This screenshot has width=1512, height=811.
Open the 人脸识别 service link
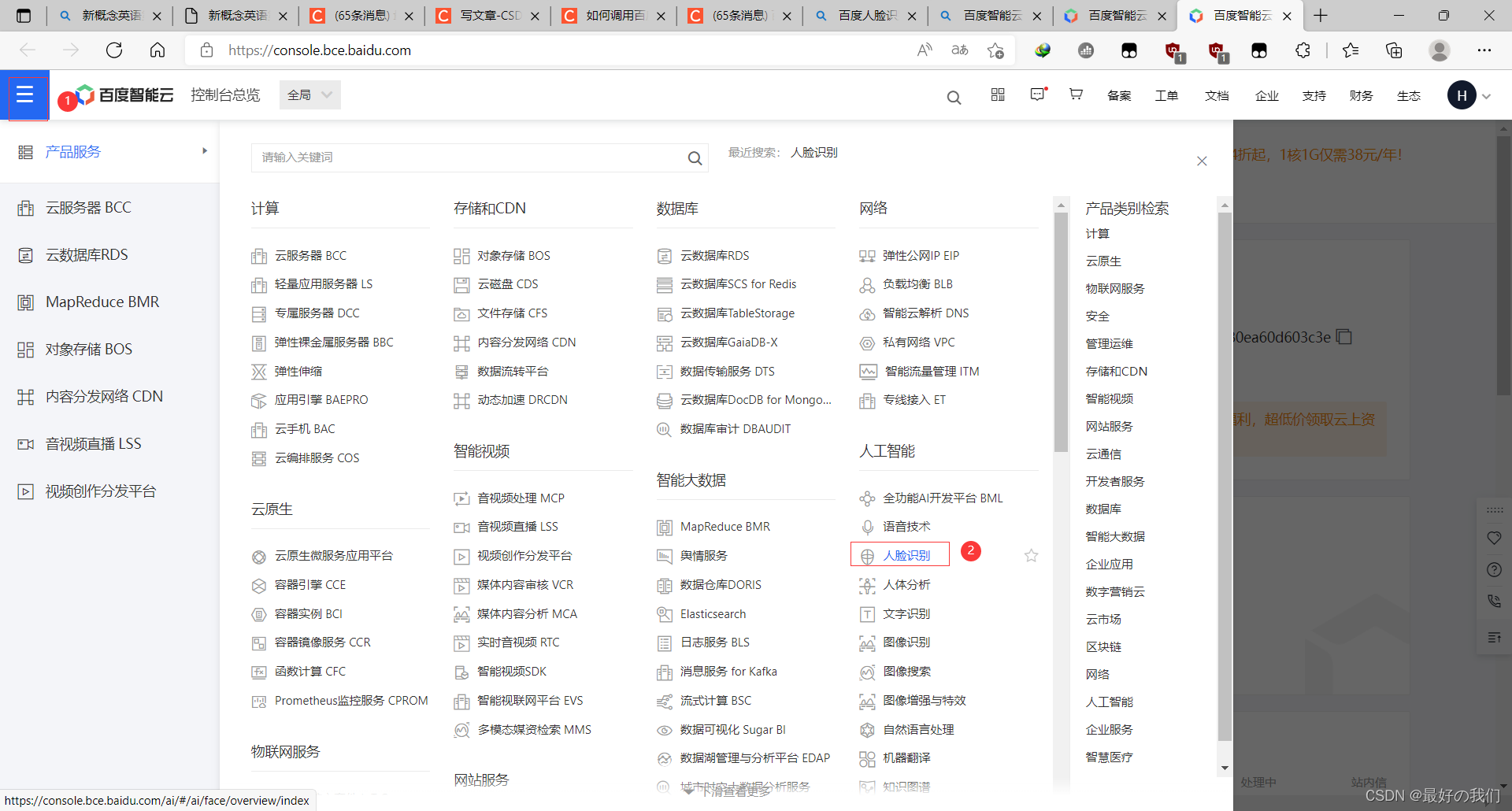pos(907,555)
